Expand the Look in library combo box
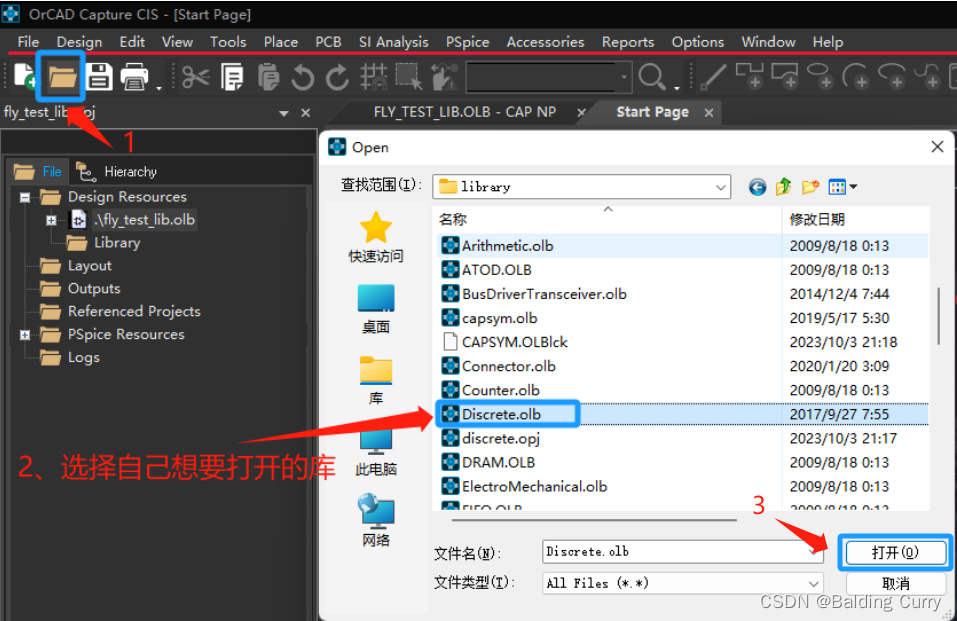 point(721,187)
